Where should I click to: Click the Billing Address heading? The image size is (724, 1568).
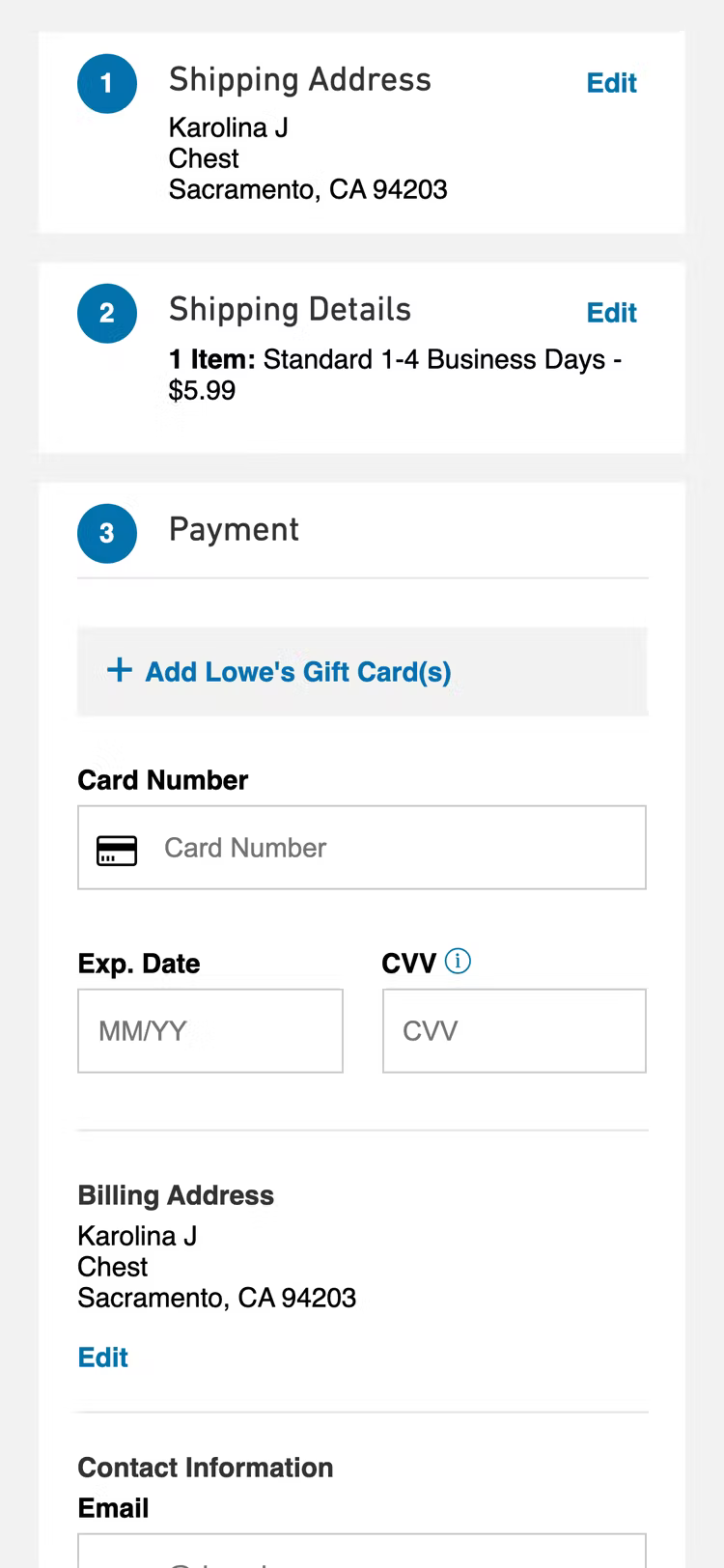point(176,1195)
